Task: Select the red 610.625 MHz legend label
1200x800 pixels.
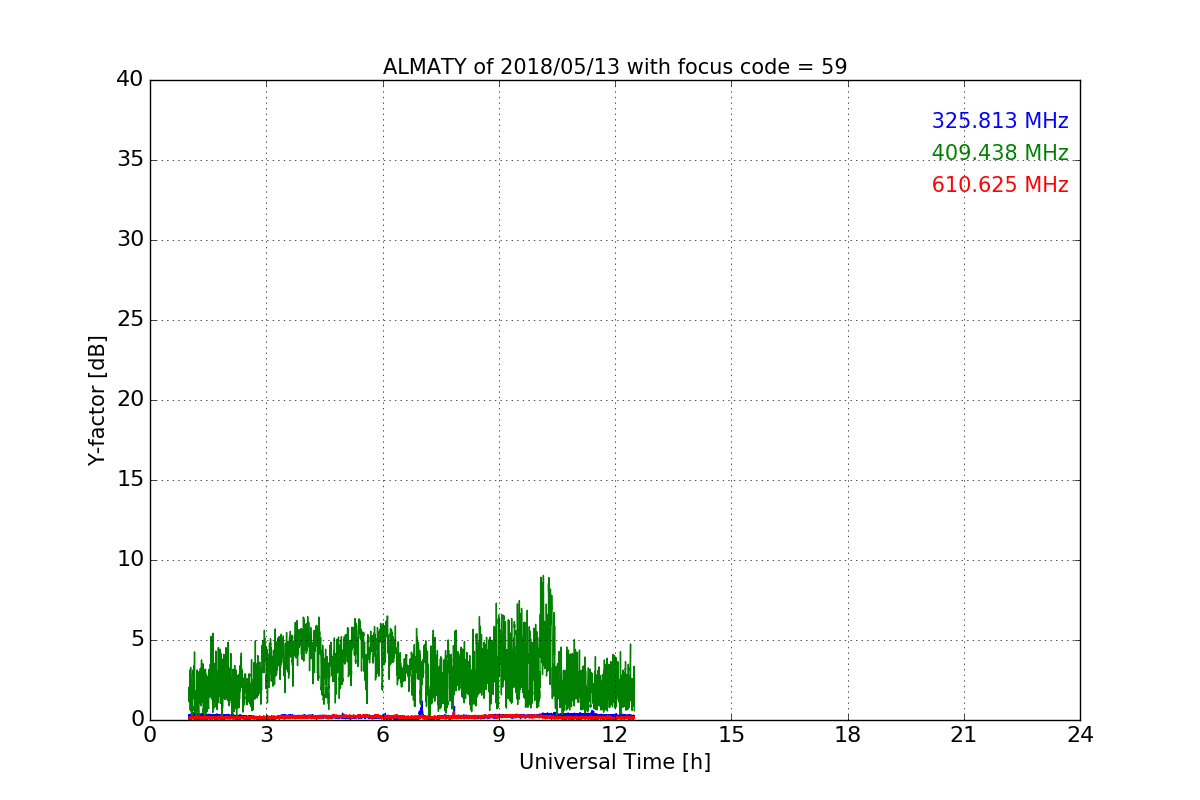Action: click(x=1000, y=185)
